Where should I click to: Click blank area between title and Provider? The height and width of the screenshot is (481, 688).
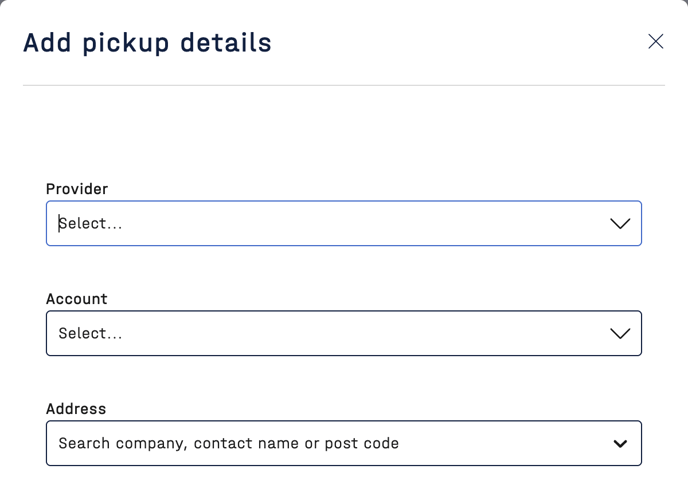343,135
